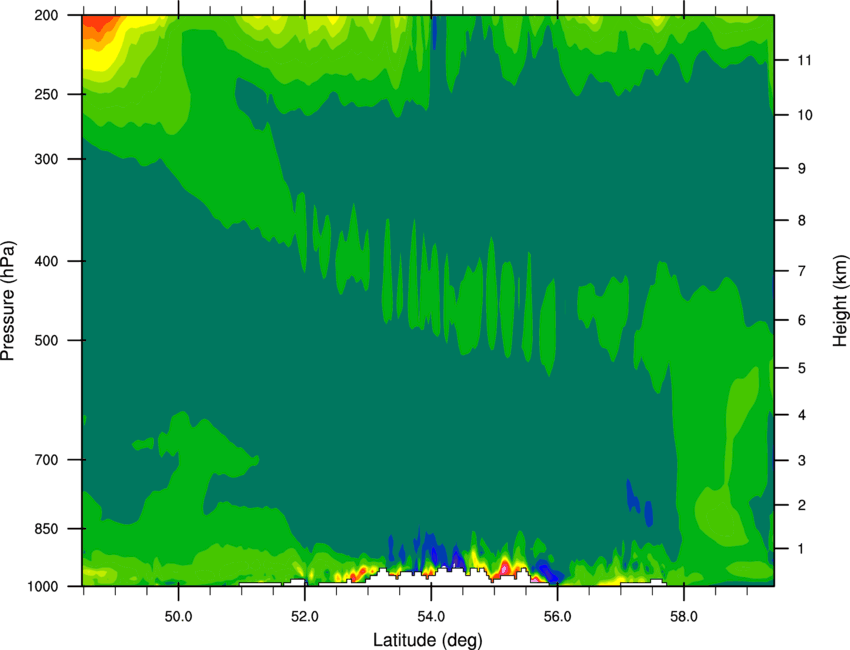This screenshot has height=650, width=850.
Task: Select the 200 pressure tick label
Action: pyautogui.click(x=46, y=15)
